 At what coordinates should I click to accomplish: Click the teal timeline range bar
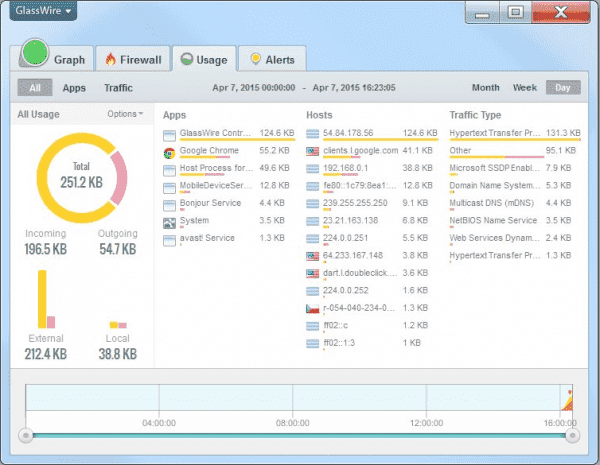(299, 436)
